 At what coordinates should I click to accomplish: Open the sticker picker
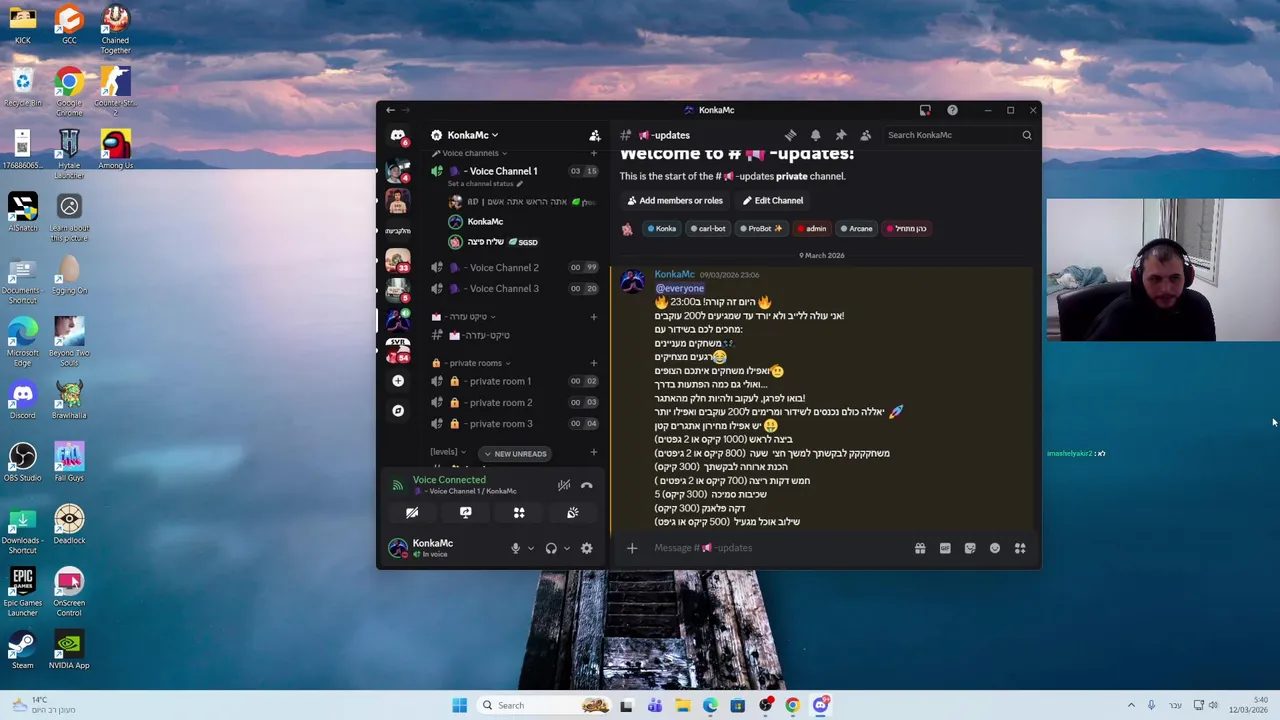pos(970,548)
